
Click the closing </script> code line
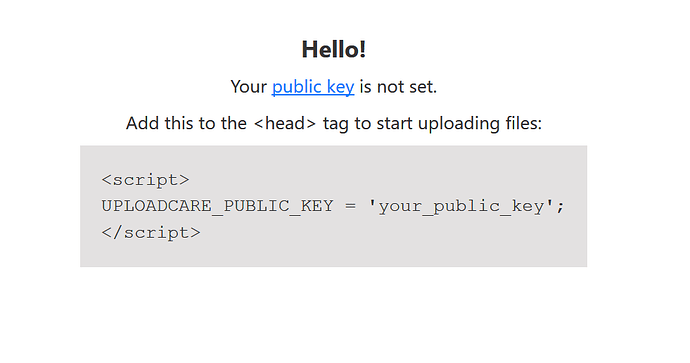tap(151, 232)
